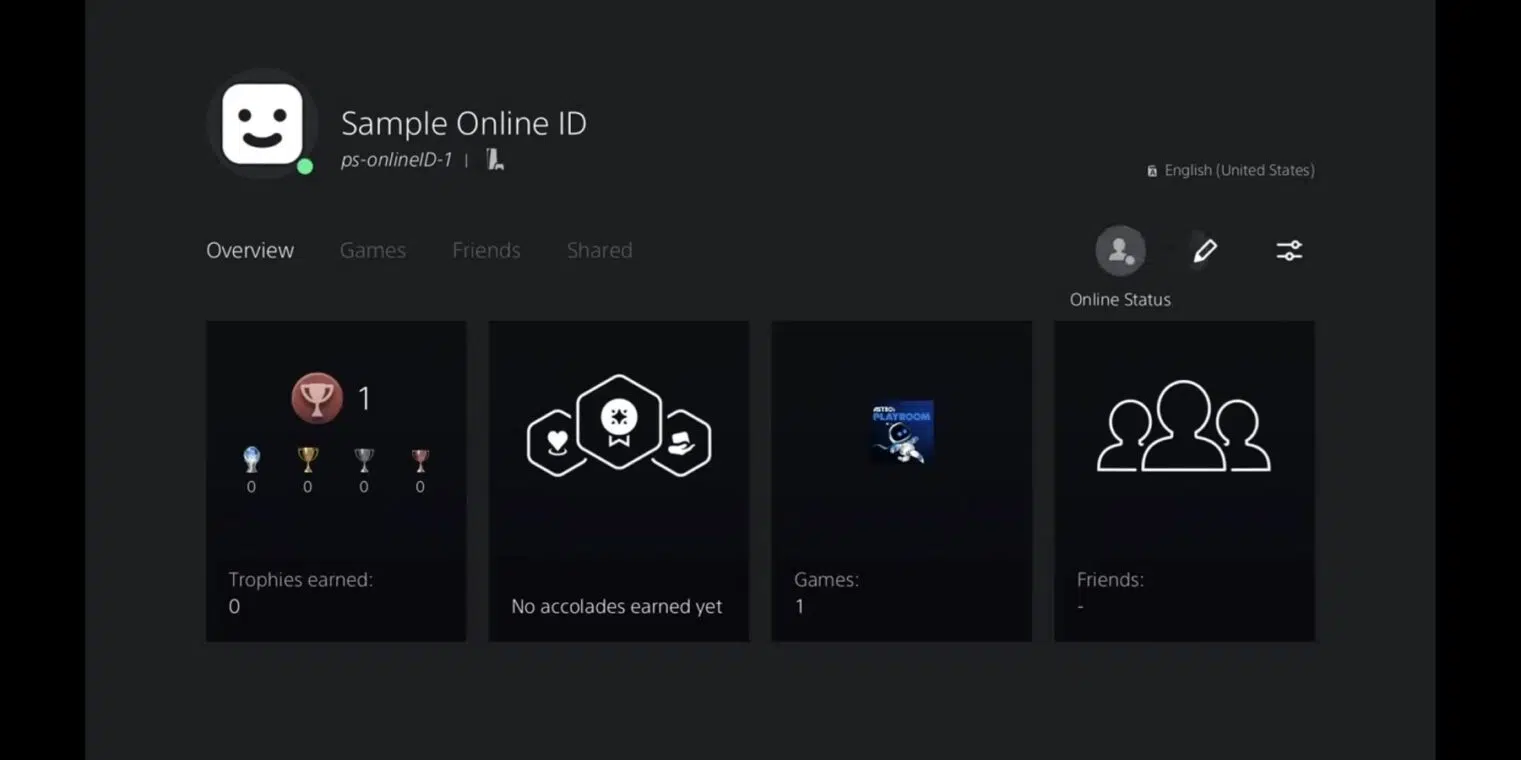The width and height of the screenshot is (1521, 760).
Task: Click the pencil edit profile icon
Action: pyautogui.click(x=1205, y=250)
